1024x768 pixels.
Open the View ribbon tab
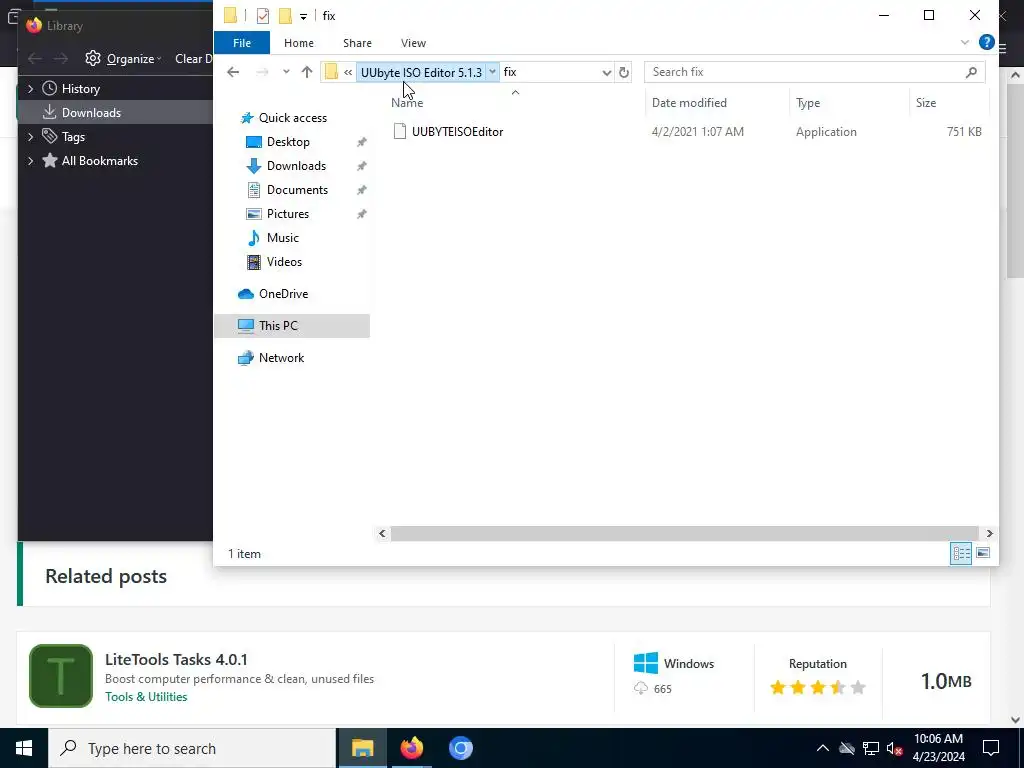click(x=413, y=43)
